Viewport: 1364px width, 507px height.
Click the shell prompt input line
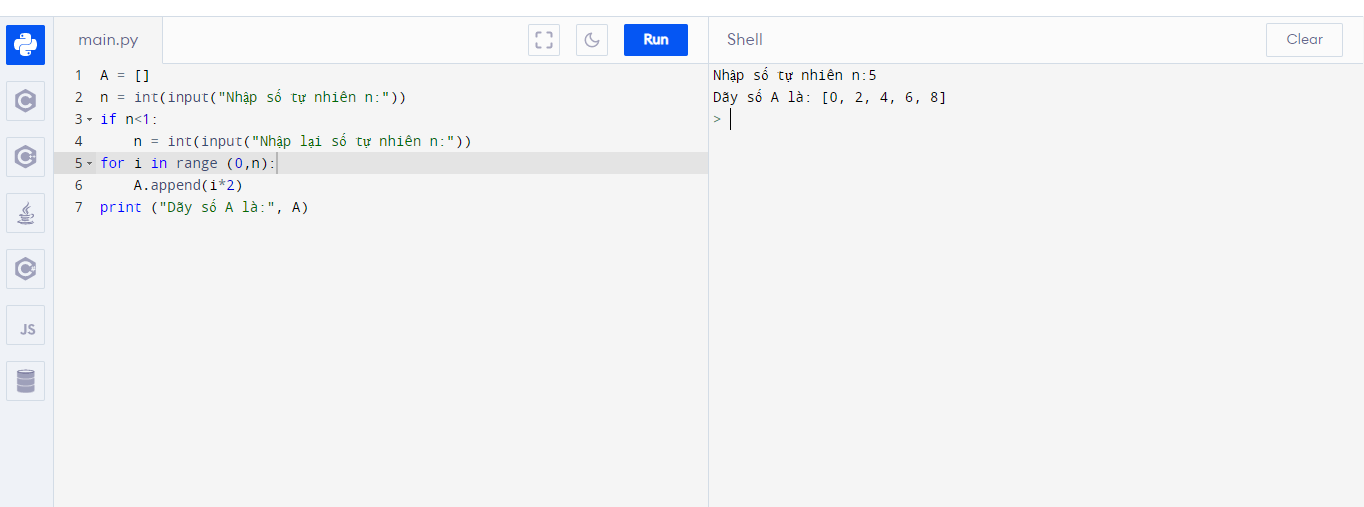(x=900, y=120)
